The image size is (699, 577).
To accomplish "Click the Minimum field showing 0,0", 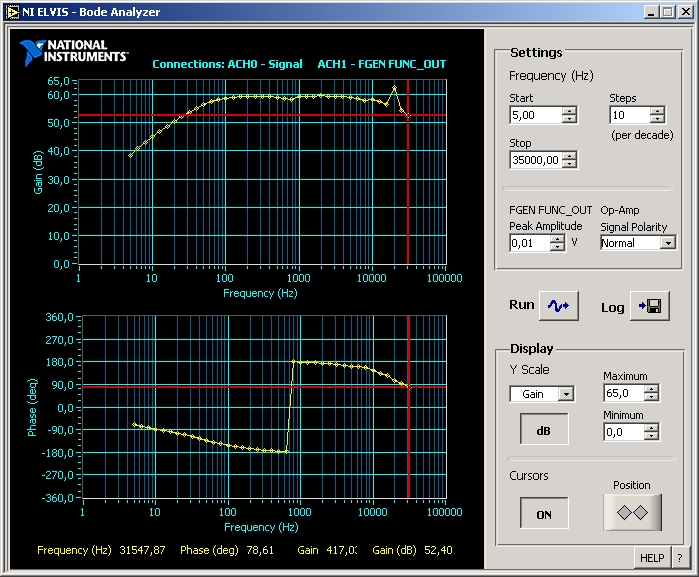I will point(624,432).
